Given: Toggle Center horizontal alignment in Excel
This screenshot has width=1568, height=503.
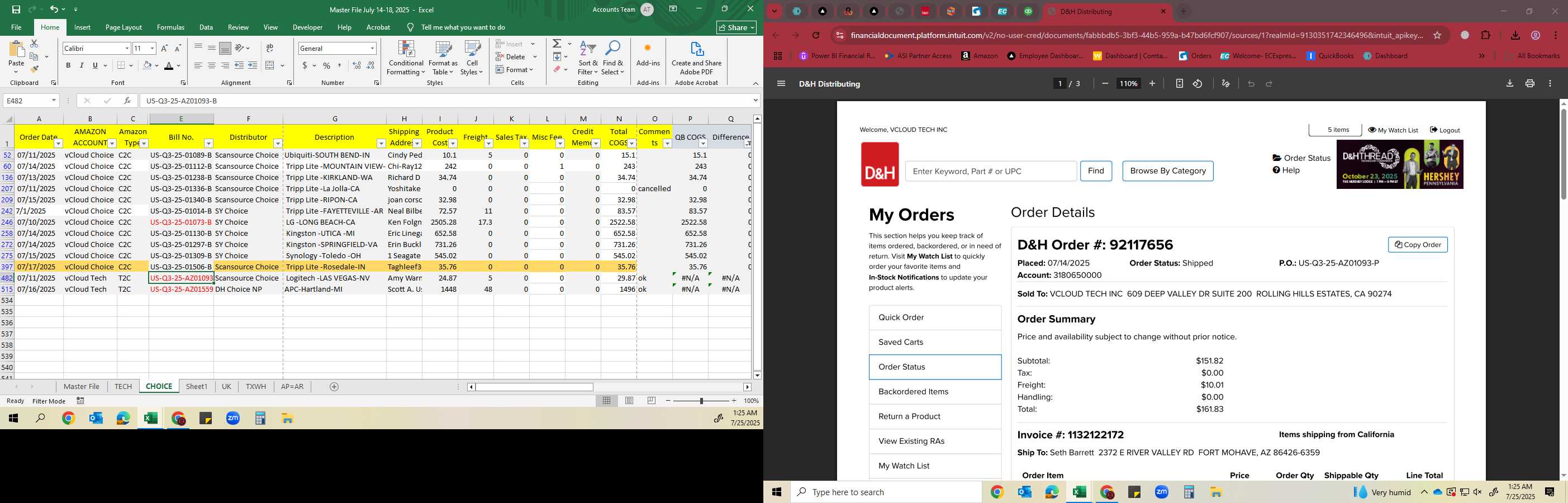Looking at the screenshot, I should coord(212,65).
